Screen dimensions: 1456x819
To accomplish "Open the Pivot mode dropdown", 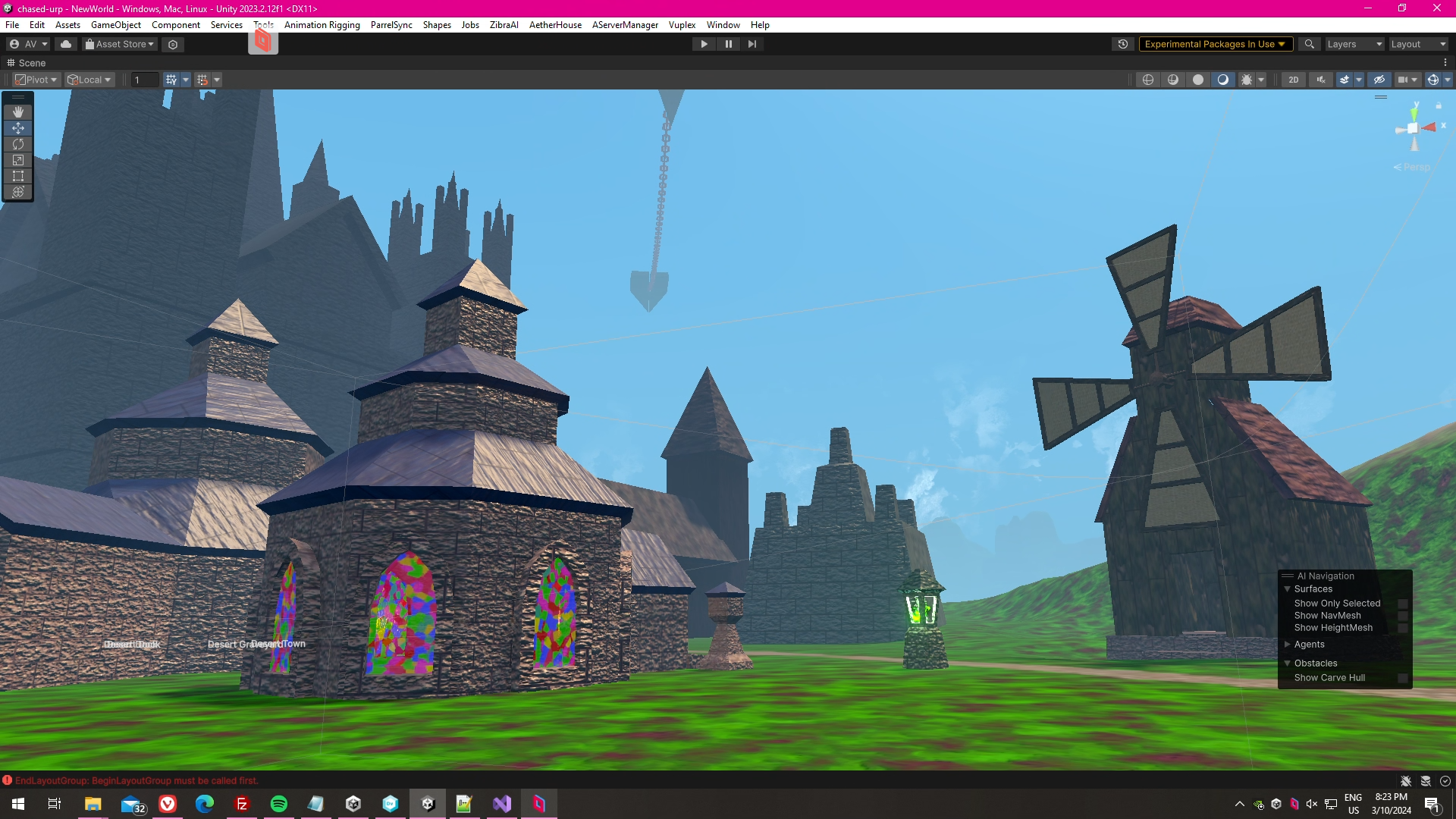I will [36, 80].
